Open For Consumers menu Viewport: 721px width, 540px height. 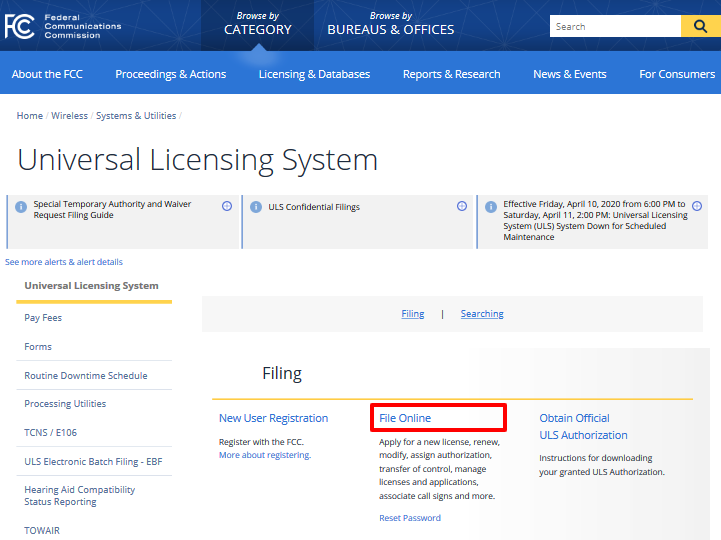[x=677, y=74]
